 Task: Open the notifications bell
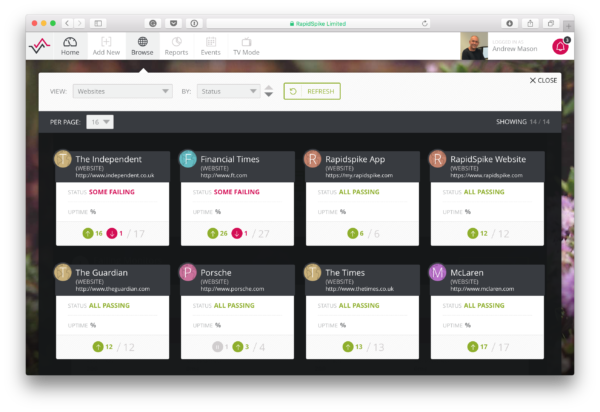tap(560, 46)
